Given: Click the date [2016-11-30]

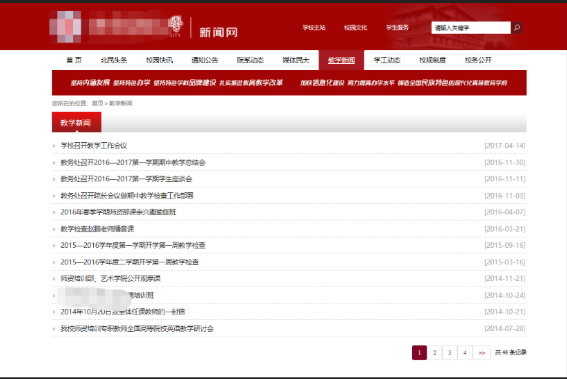Looking at the screenshot, I should coord(505,162).
